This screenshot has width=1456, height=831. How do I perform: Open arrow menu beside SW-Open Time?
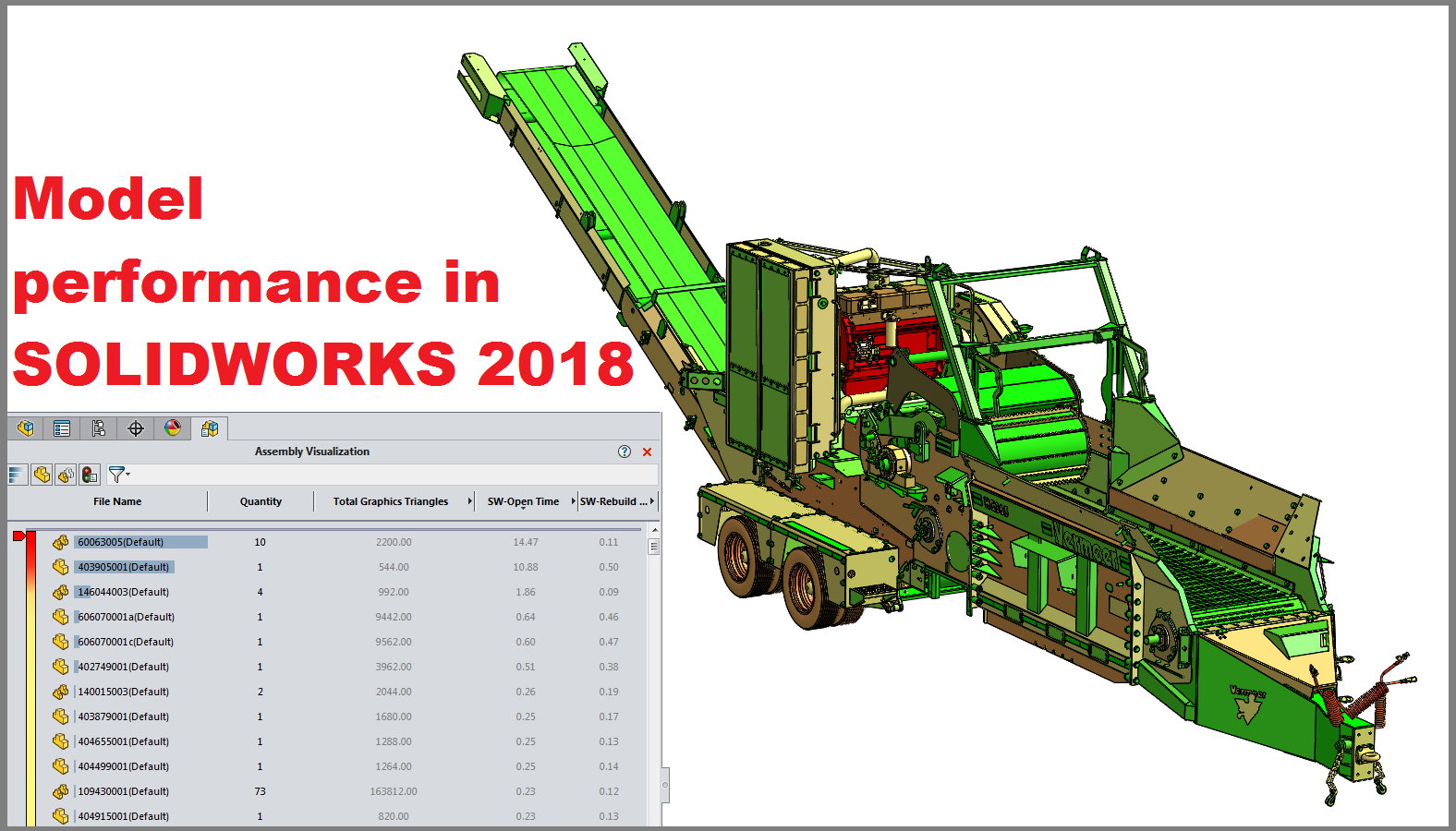pos(574,501)
